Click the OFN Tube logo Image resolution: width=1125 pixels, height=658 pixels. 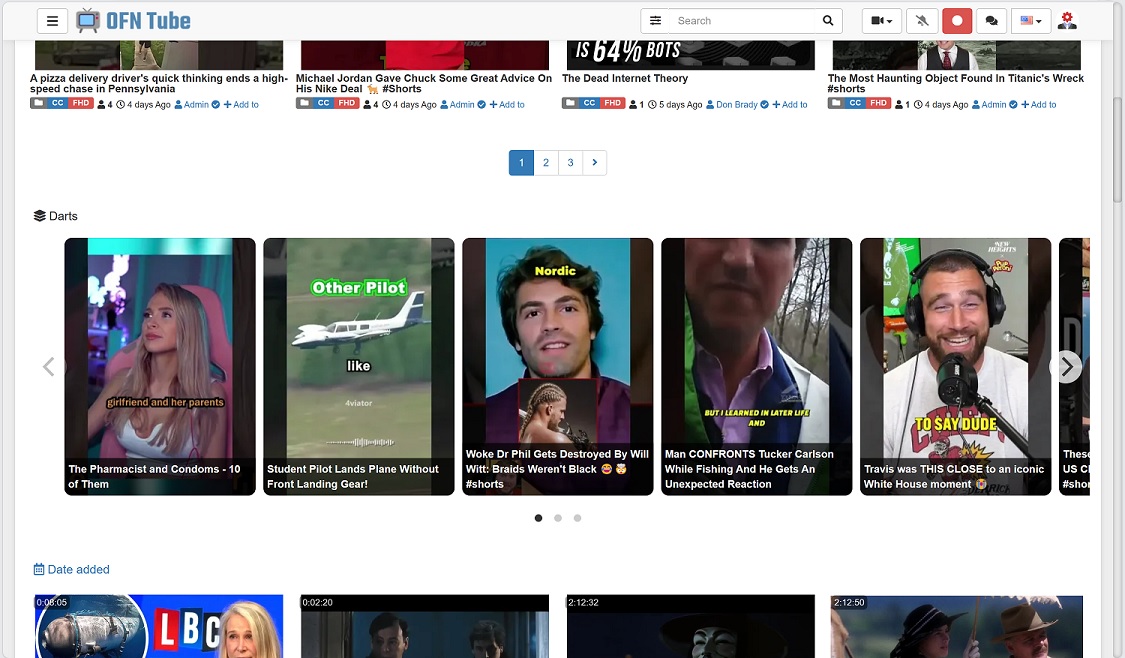tap(135, 19)
